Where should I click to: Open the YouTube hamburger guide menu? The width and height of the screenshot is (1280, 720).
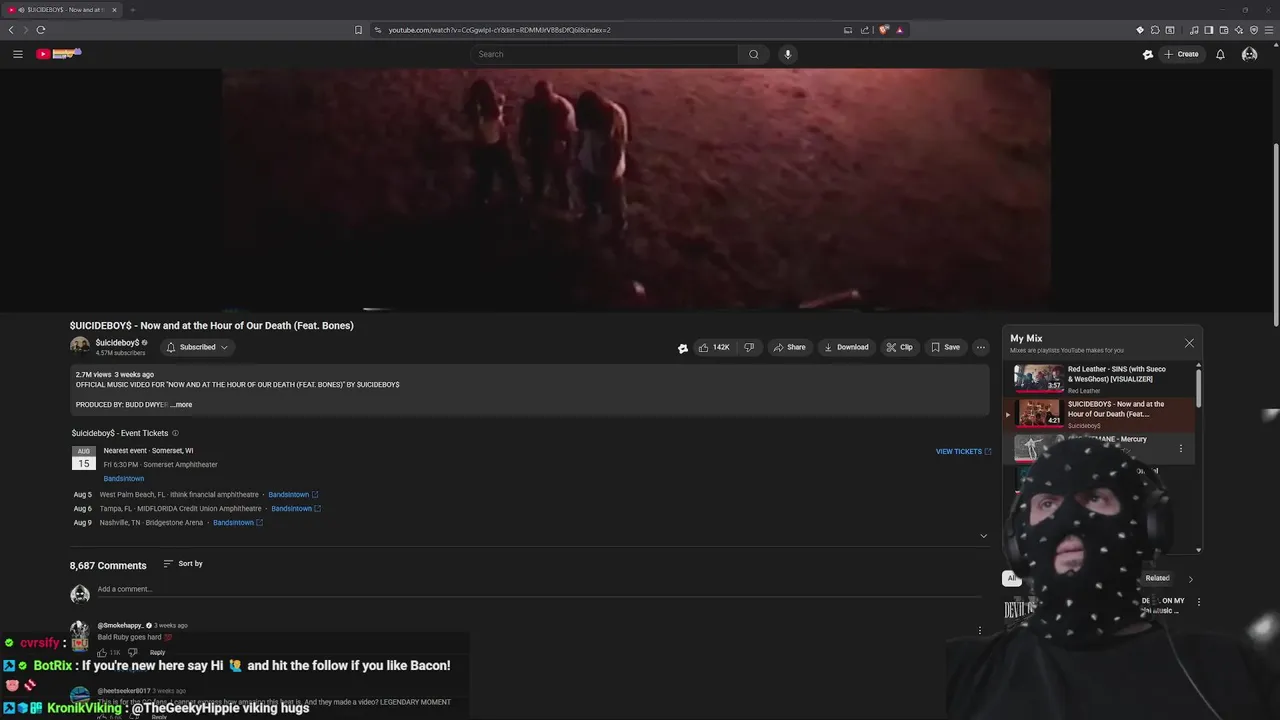17,54
